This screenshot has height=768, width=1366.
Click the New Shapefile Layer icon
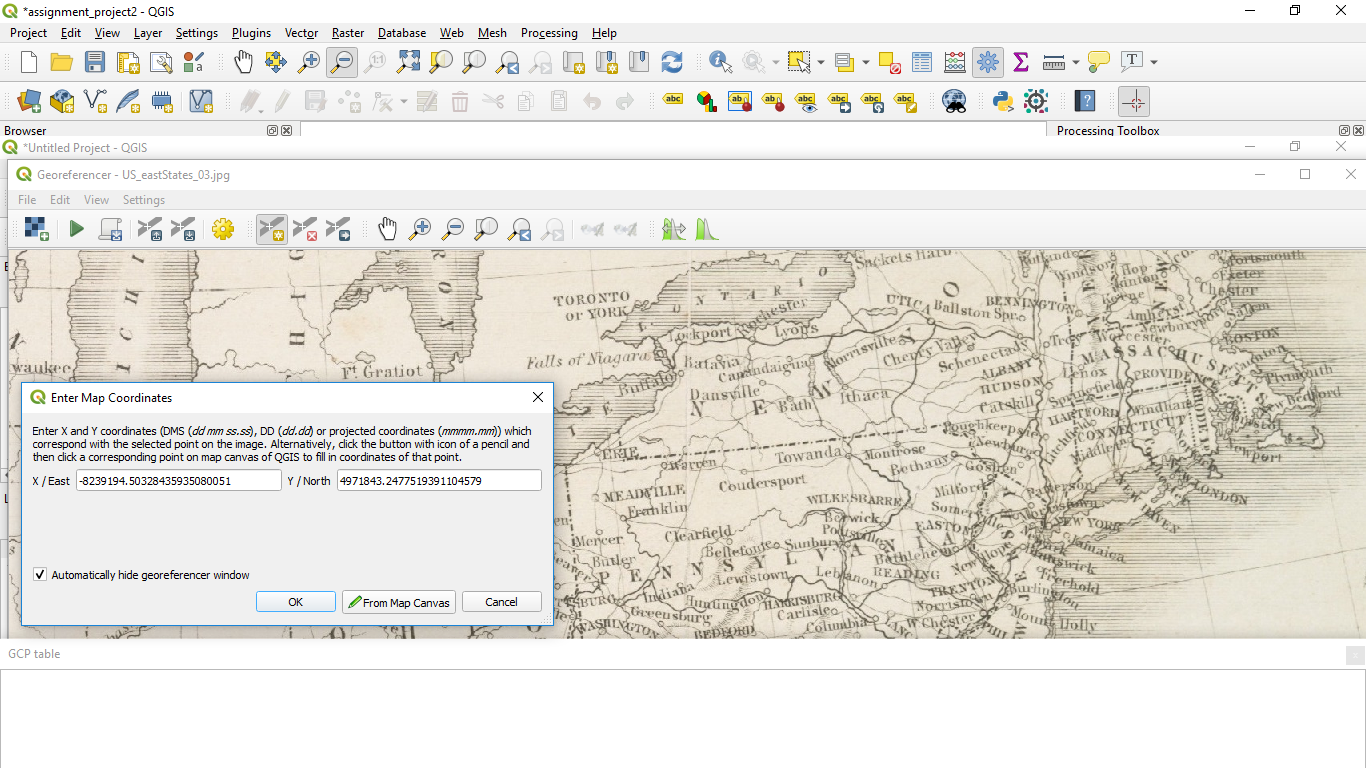tap(95, 101)
